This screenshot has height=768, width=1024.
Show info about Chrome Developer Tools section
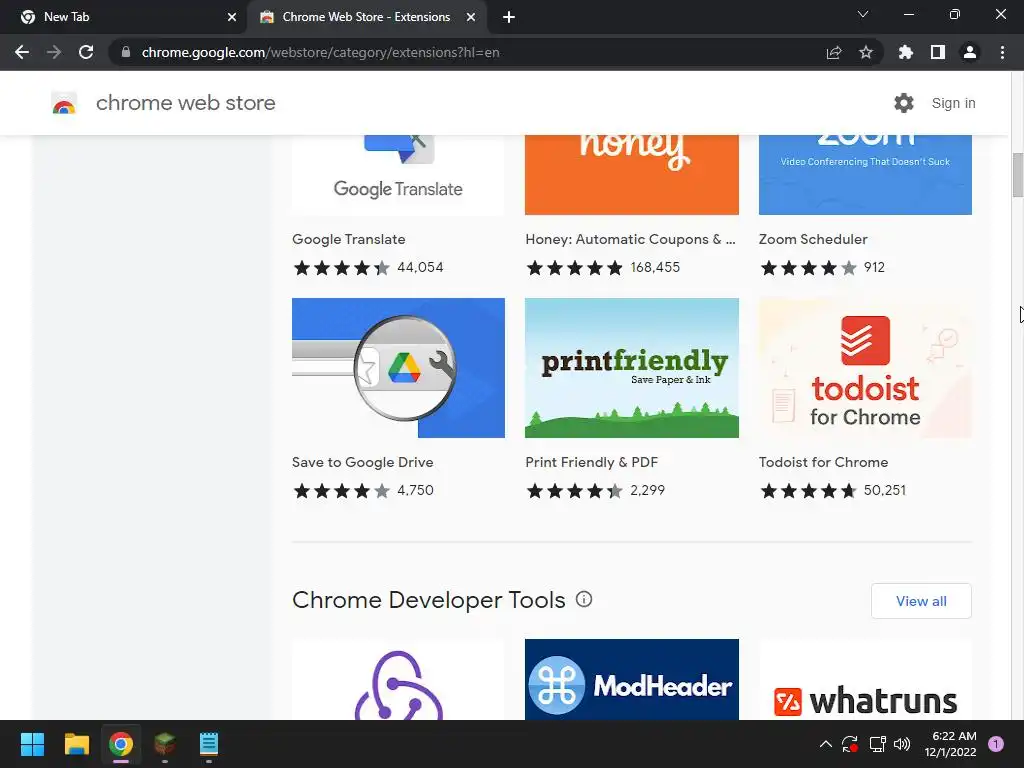click(584, 600)
